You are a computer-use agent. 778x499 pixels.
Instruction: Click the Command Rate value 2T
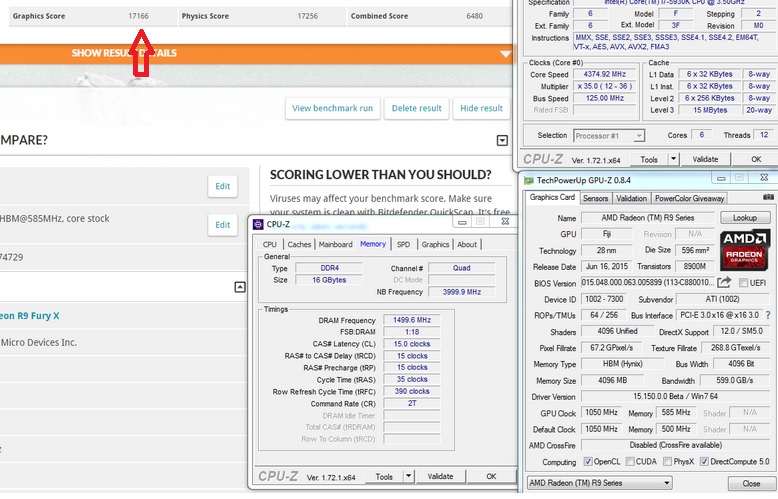pyautogui.click(x=412, y=403)
